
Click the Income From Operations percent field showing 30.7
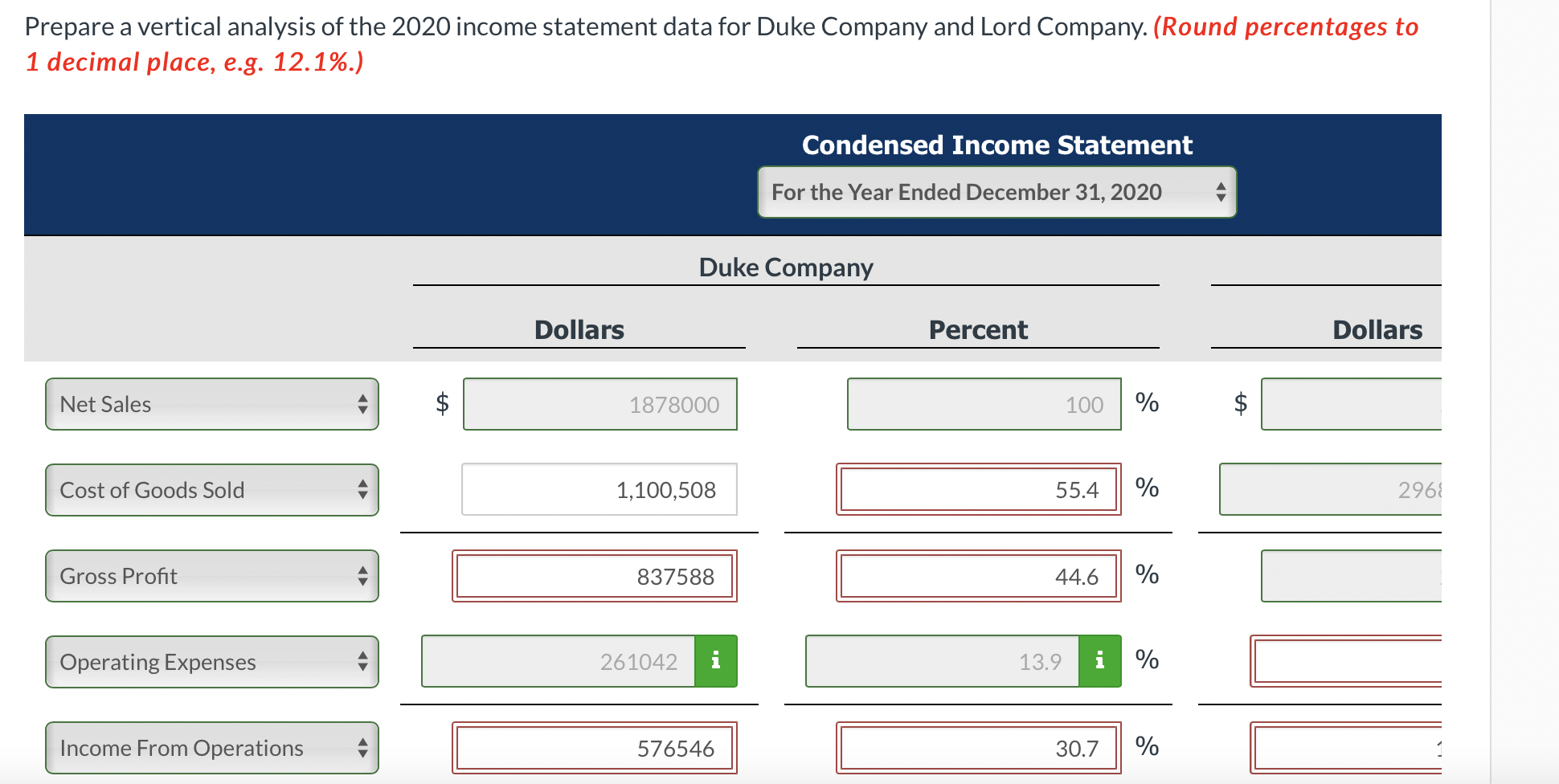[x=978, y=747]
